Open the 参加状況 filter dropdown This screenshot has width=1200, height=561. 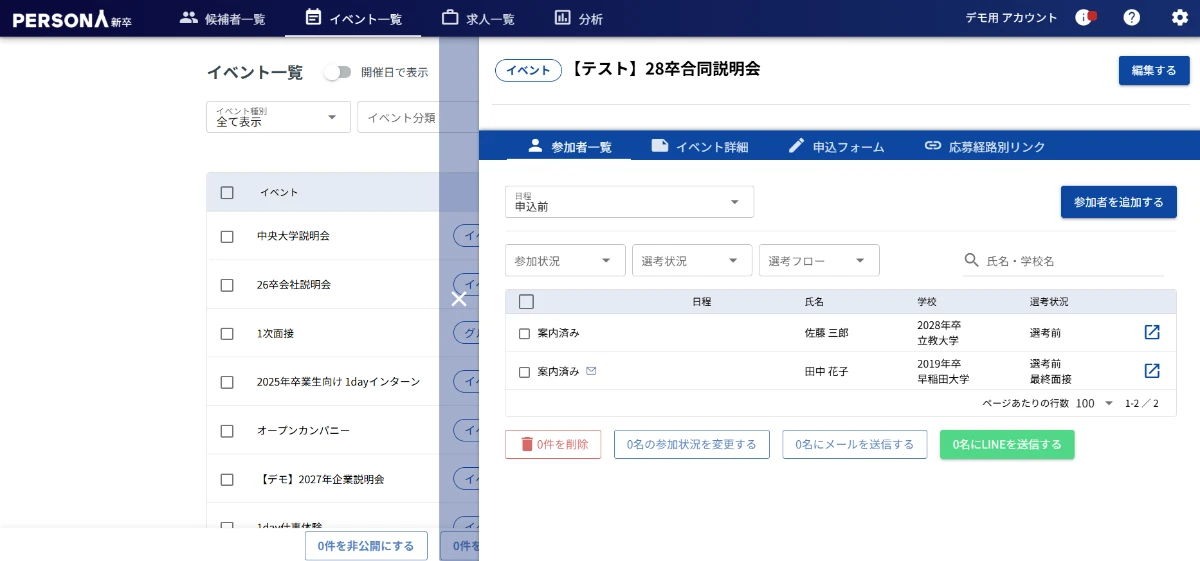[x=565, y=261]
